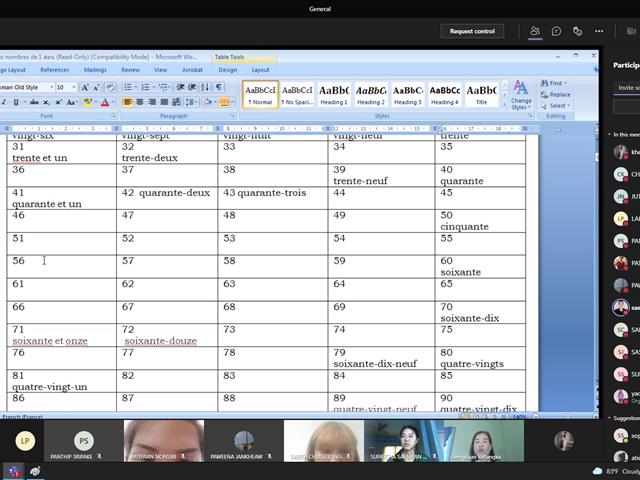Image resolution: width=640 pixels, height=480 pixels.
Task: Toggle strikethrough formatting
Action: (x=34, y=102)
